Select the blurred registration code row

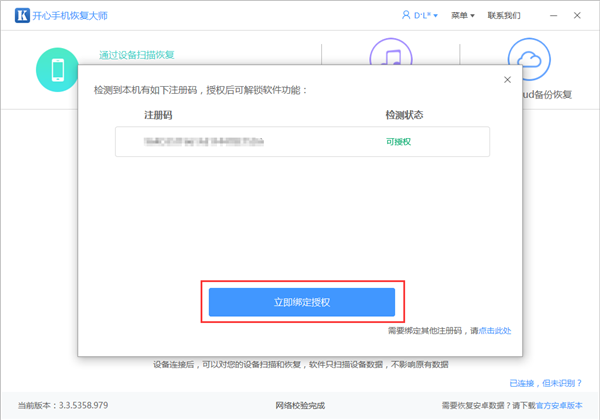pyautogui.click(x=302, y=142)
